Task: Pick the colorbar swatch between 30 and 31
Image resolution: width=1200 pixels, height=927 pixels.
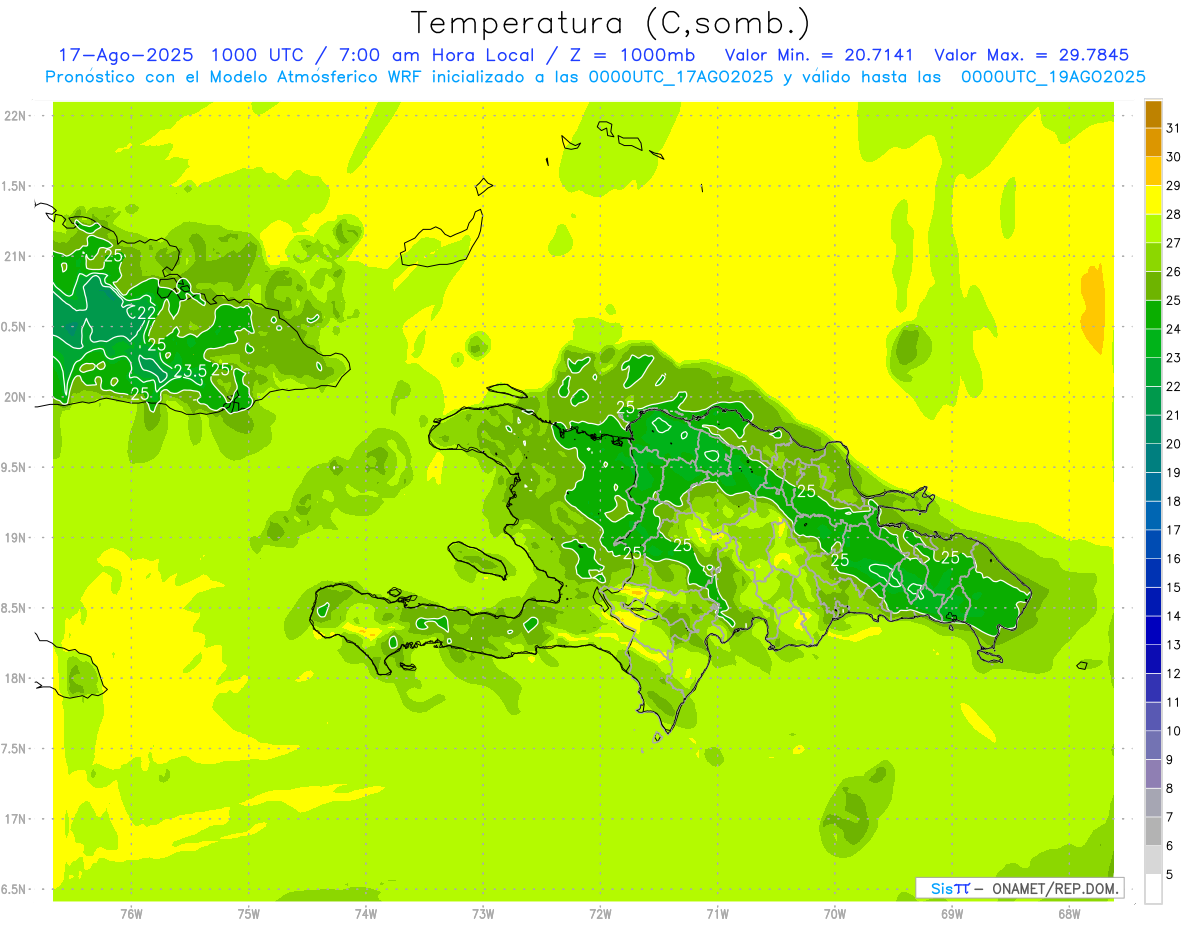Action: point(1153,143)
